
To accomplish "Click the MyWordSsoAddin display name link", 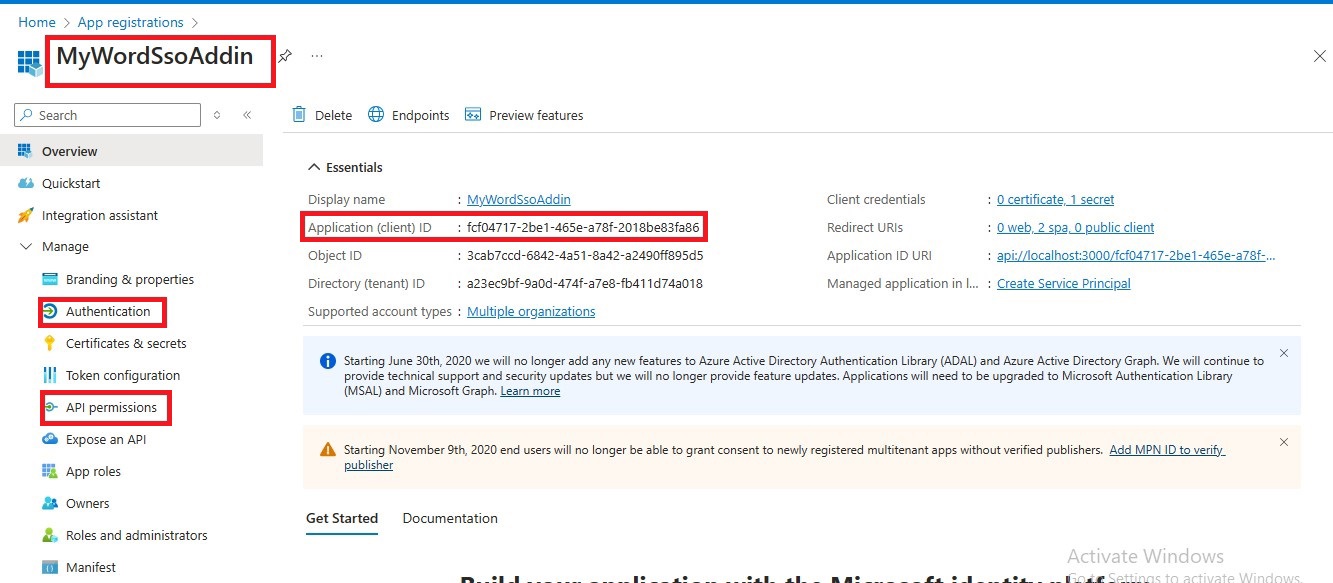I will (x=519, y=199).
